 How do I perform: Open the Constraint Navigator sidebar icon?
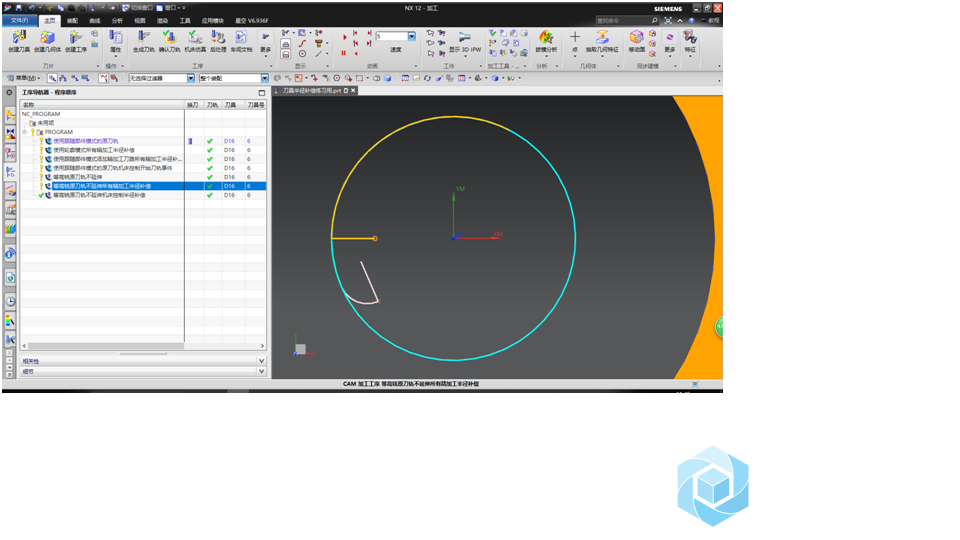click(10, 133)
